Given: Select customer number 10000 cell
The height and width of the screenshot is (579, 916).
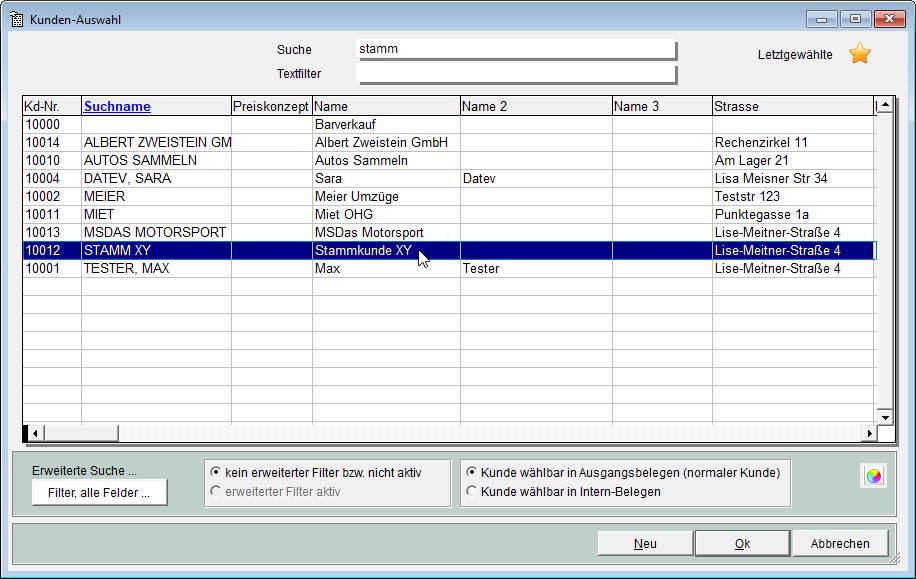Looking at the screenshot, I should [52, 124].
